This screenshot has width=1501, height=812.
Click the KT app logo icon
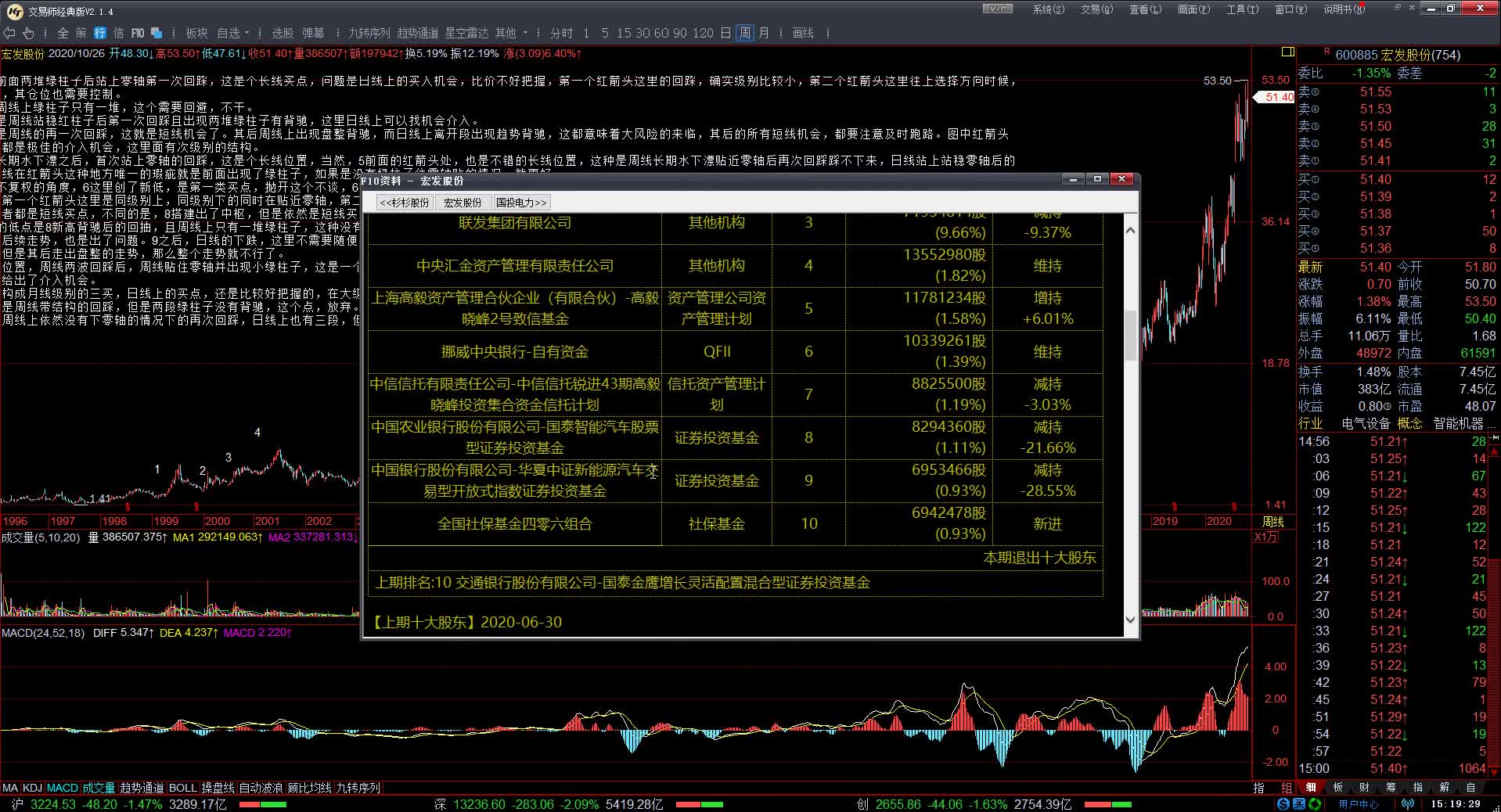13,10
